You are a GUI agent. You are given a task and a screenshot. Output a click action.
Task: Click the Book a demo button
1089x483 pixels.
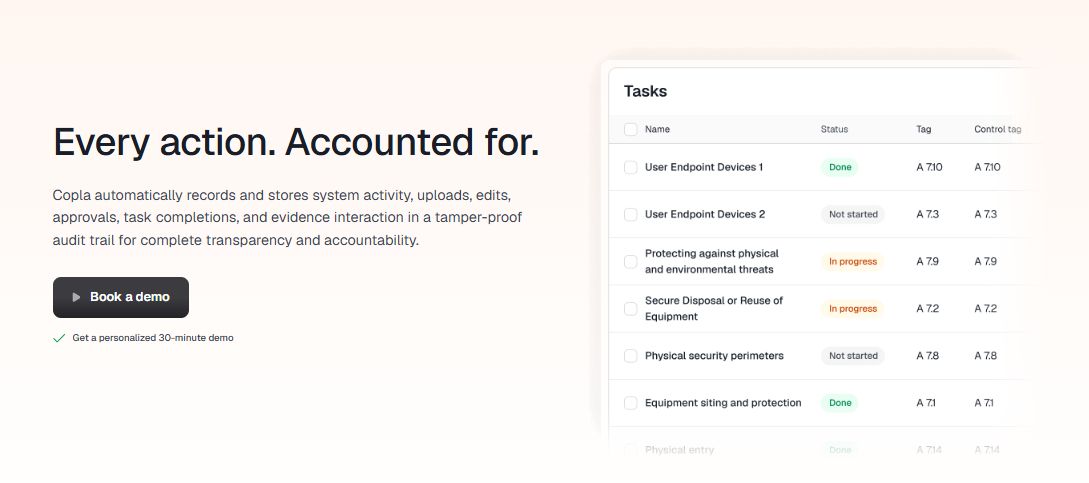(x=121, y=297)
